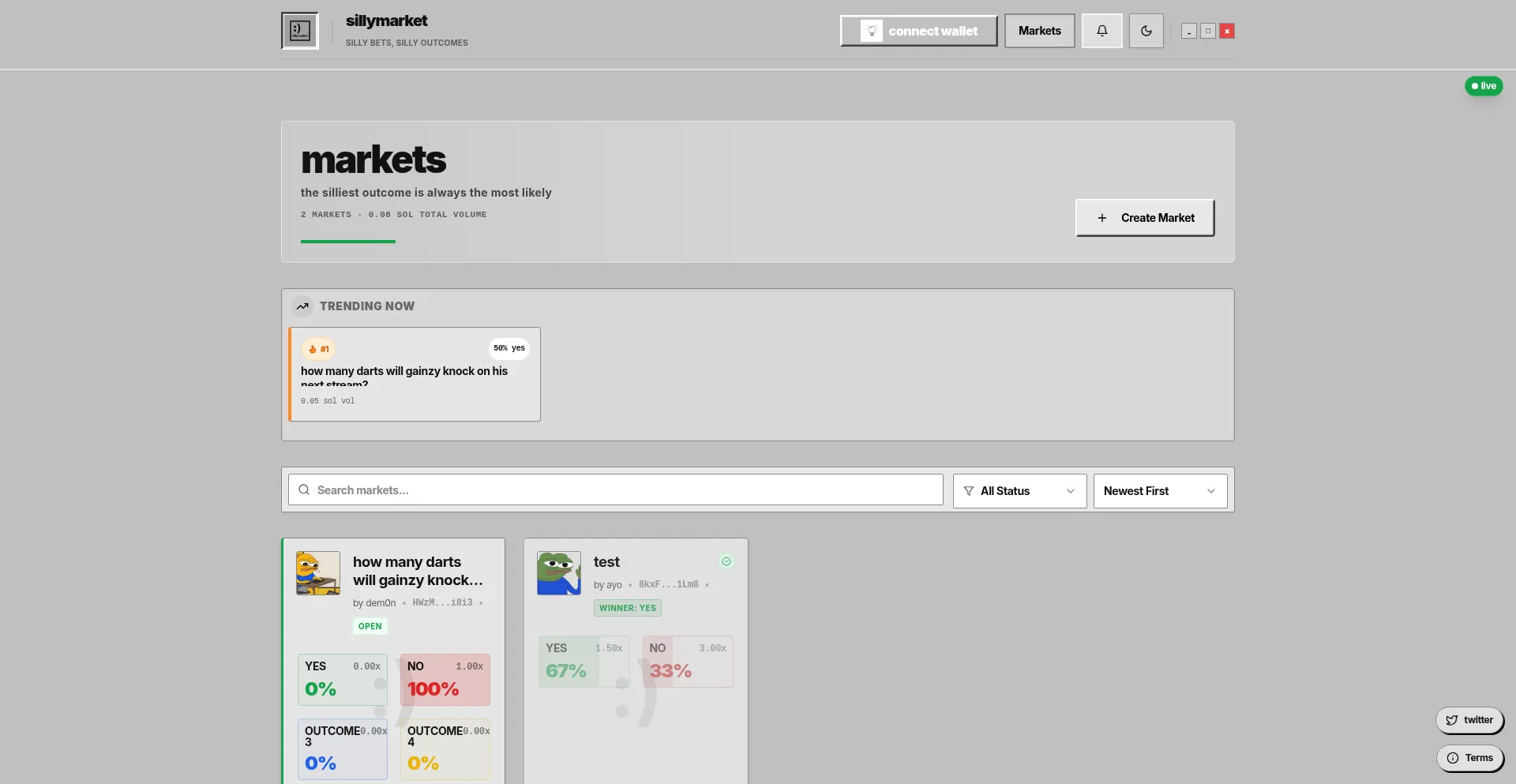Viewport: 1516px width, 784px height.
Task: Open the Terms info button
Action: pyautogui.click(x=1469, y=758)
